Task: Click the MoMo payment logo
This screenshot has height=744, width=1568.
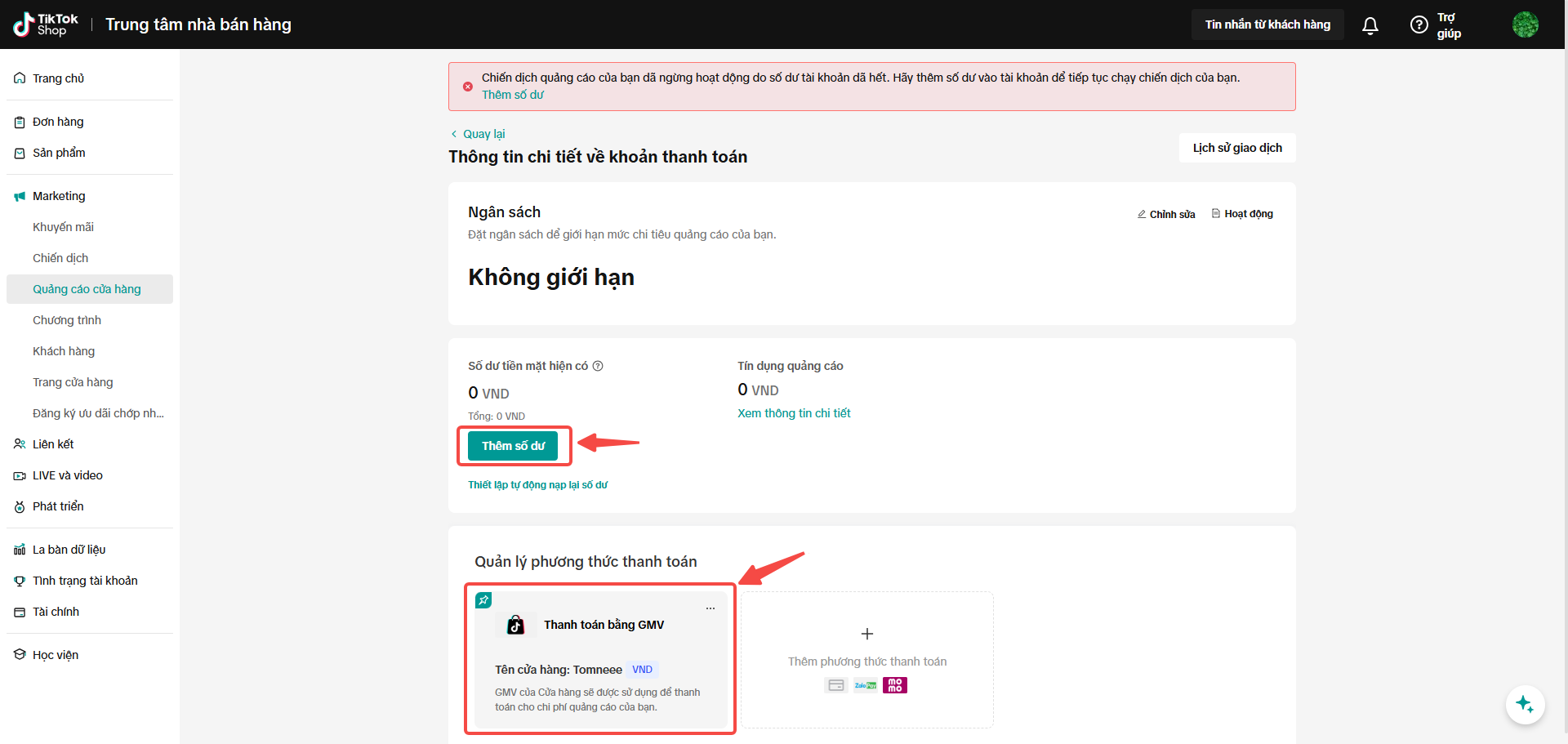Action: 895,685
